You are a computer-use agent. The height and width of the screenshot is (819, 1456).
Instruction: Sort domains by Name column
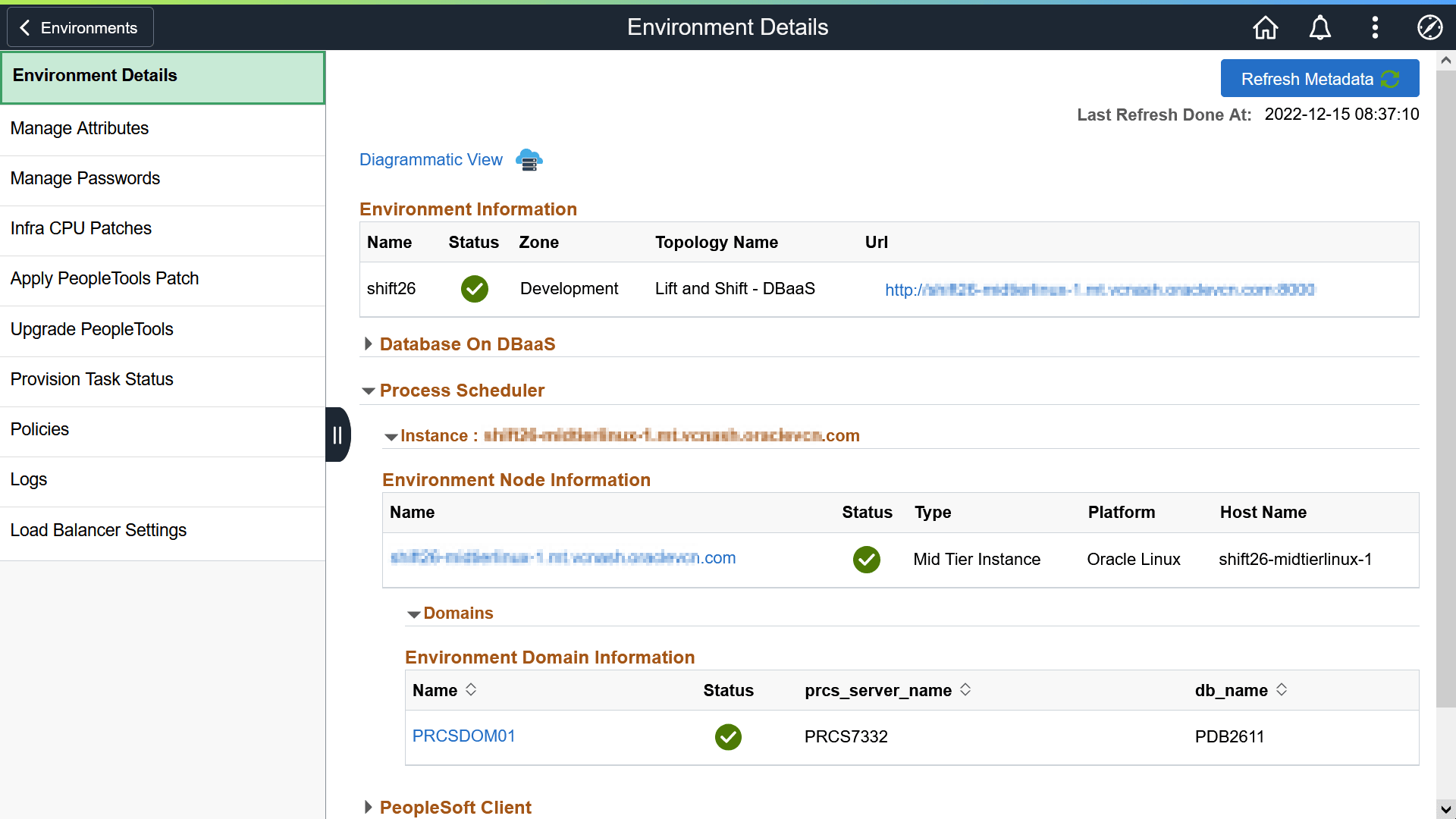tap(471, 690)
